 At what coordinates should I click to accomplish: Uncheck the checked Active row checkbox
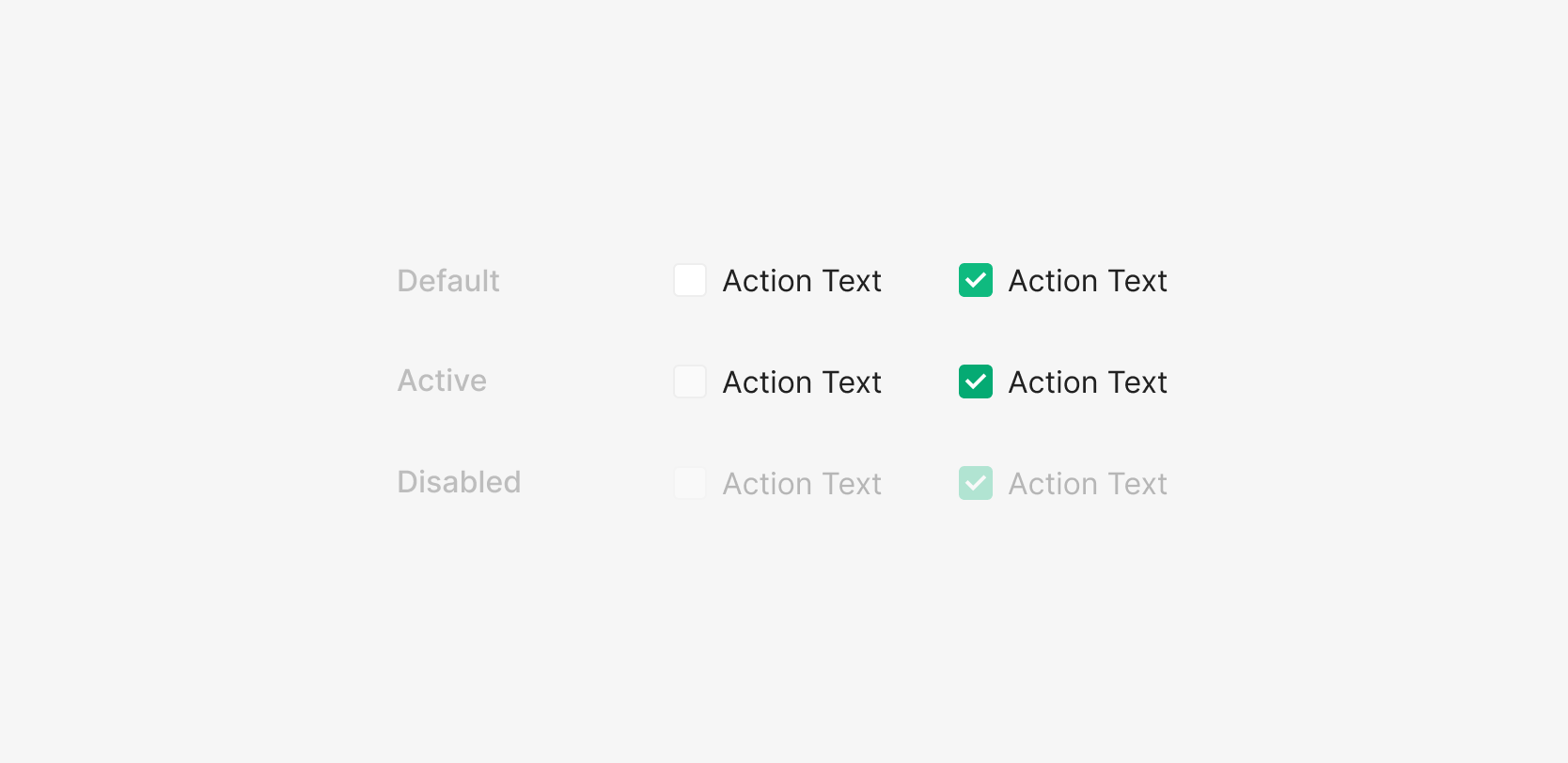tap(976, 381)
